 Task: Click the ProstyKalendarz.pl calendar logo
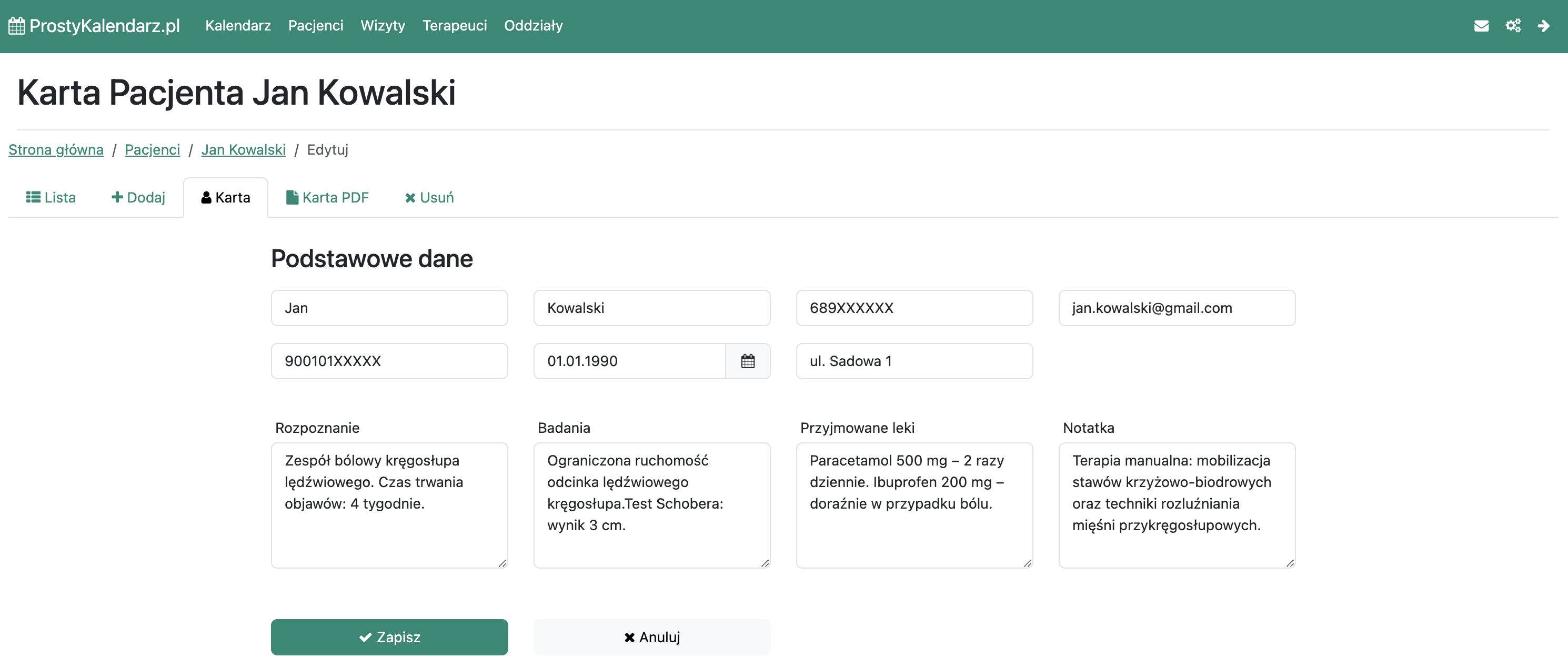[16, 26]
